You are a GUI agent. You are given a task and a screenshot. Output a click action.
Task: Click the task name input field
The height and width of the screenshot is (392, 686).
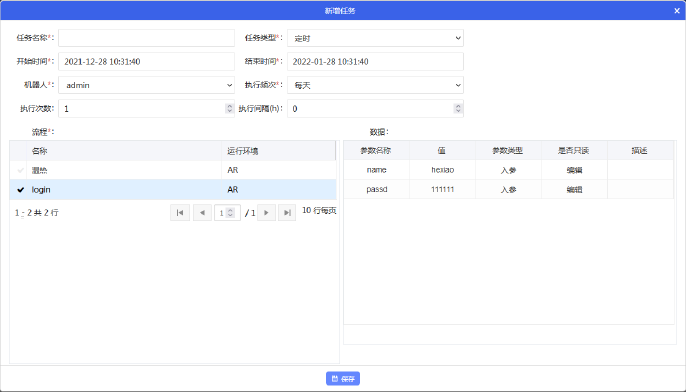147,38
